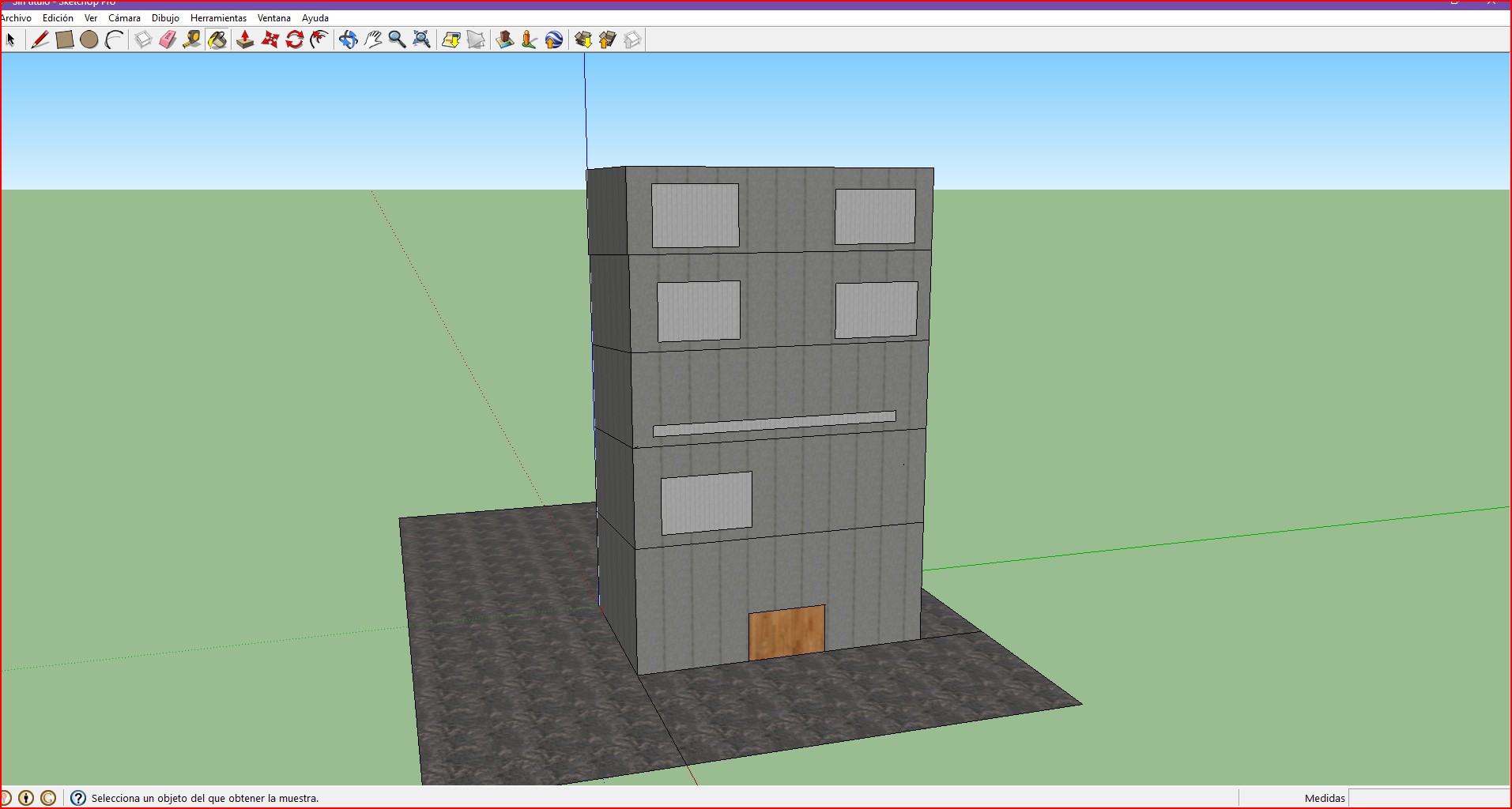Activate the Eraser tool
Screen dimensions: 1512x809
pos(168,40)
